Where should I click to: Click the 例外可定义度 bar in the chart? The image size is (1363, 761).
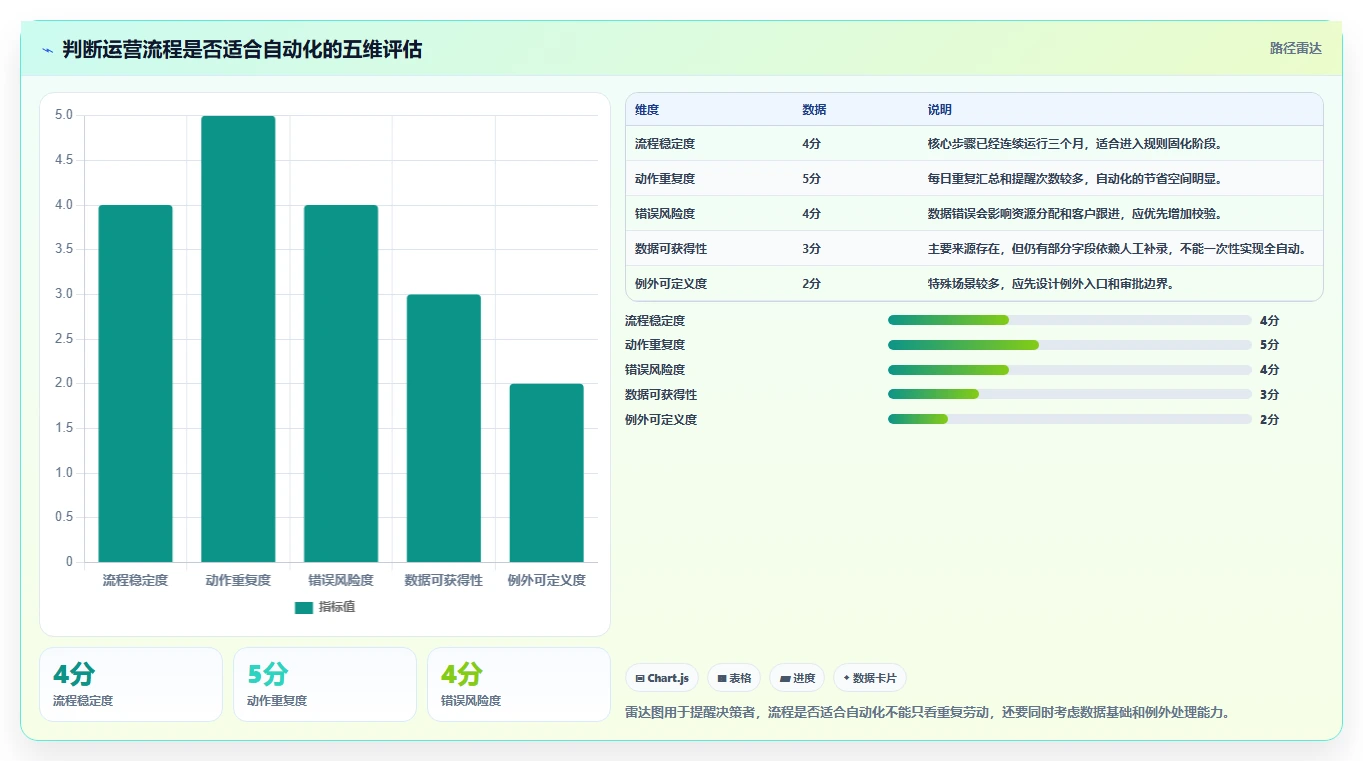pyautogui.click(x=546, y=473)
